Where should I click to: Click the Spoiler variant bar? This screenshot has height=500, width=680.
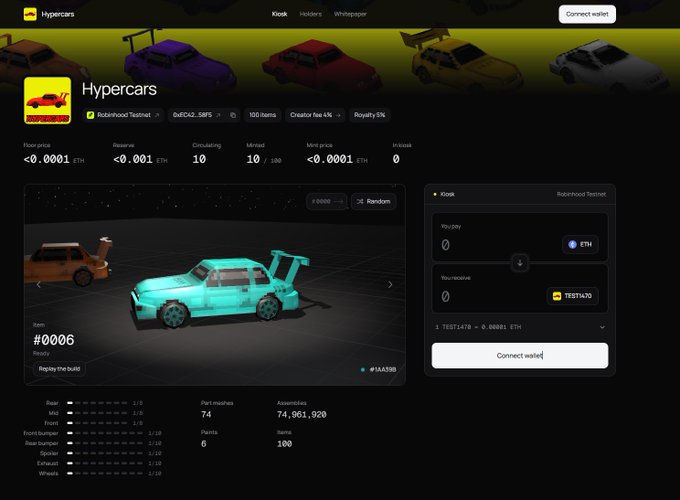105,453
